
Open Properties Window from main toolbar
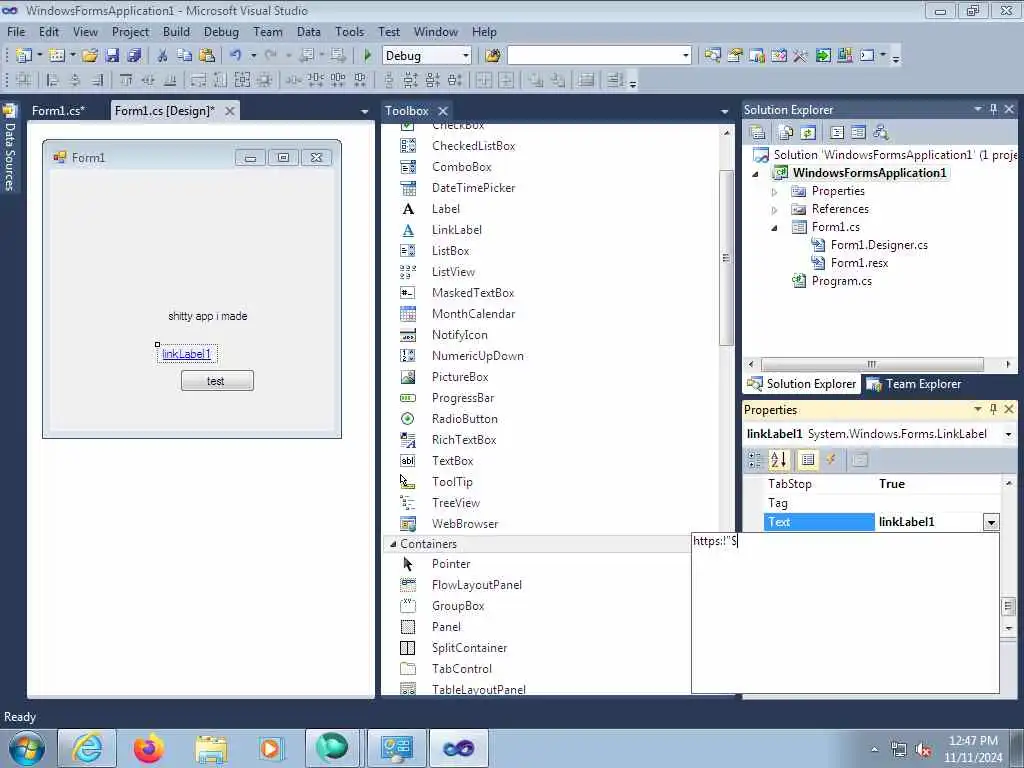click(x=735, y=56)
